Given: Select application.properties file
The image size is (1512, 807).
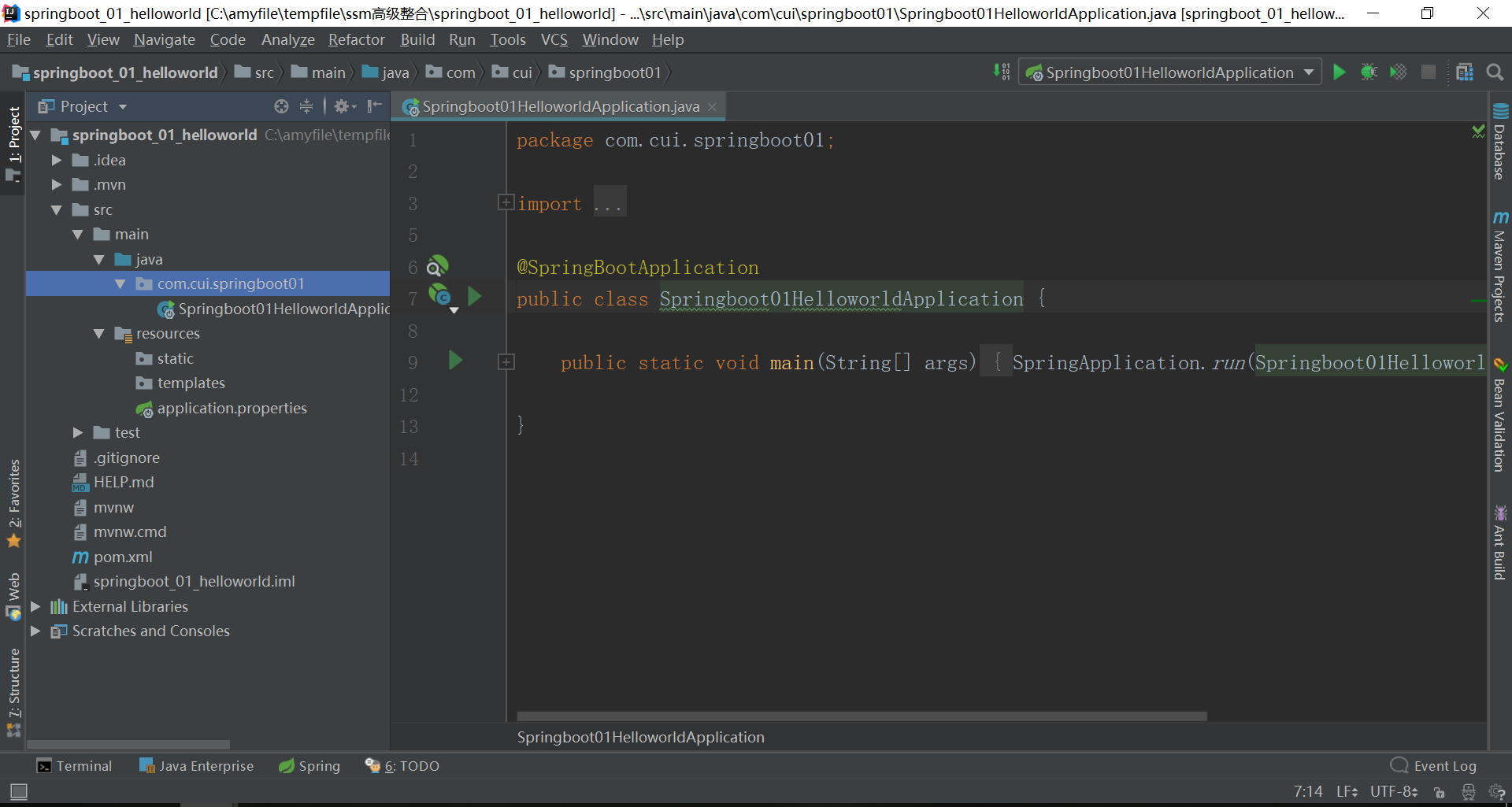Looking at the screenshot, I should pos(232,409).
